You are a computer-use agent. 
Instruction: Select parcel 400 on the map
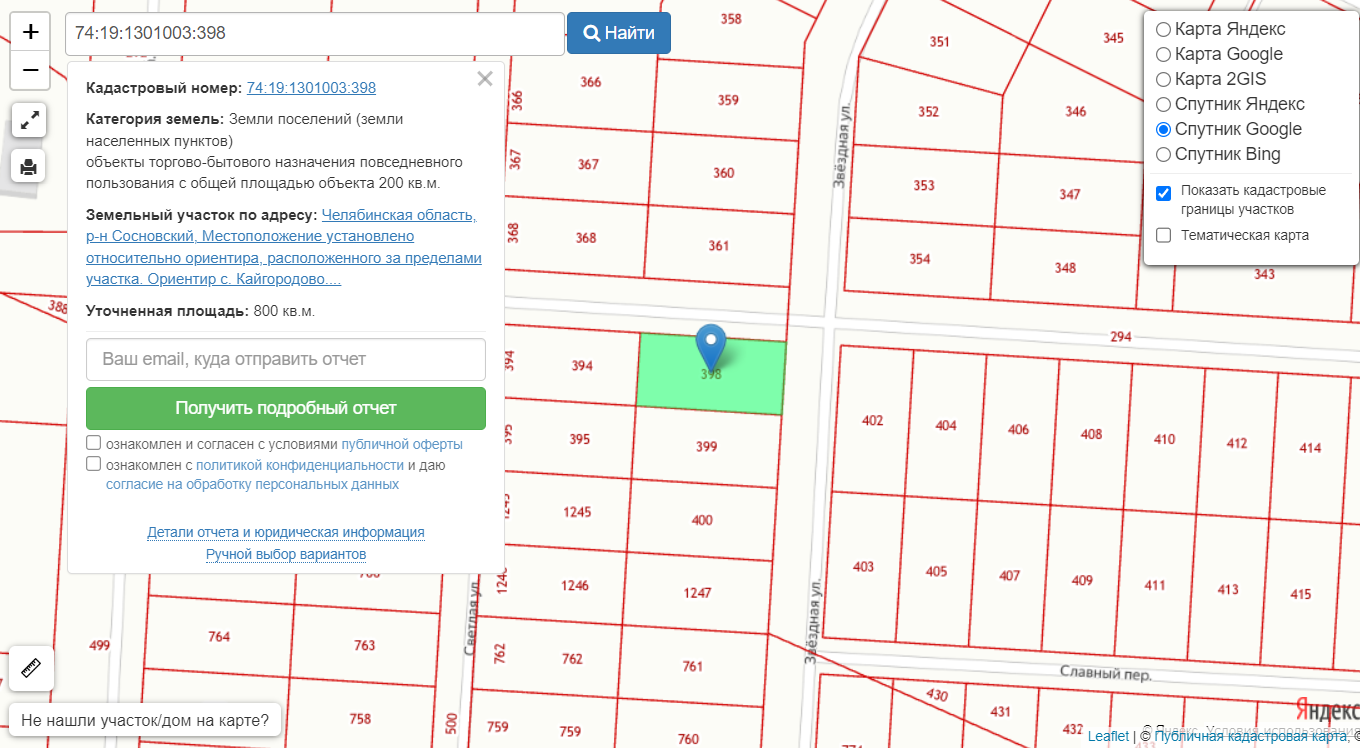pos(703,520)
